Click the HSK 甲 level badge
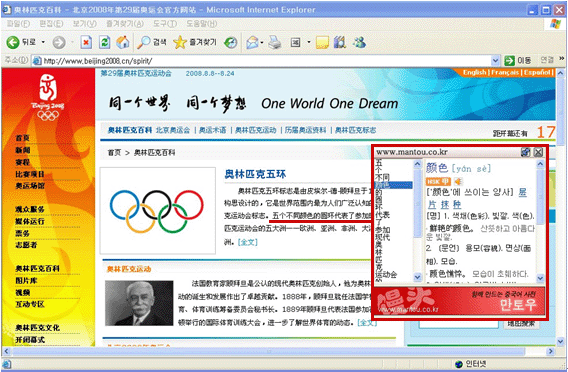Screen dimensions: 568x372 pos(438,181)
